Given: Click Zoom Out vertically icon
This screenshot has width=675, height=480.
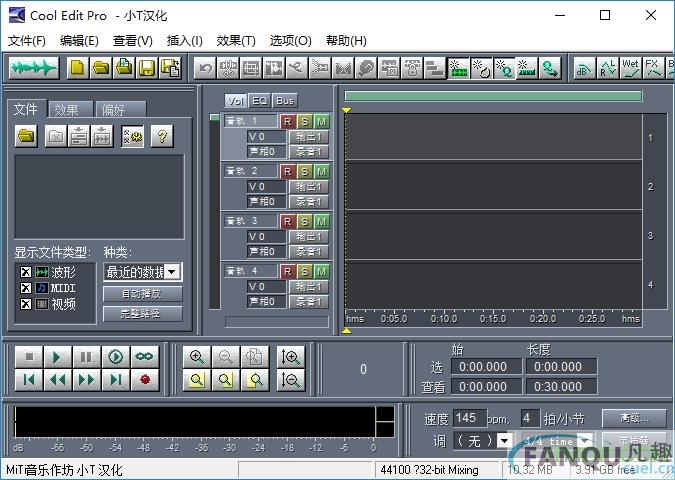Looking at the screenshot, I should coord(291,379).
